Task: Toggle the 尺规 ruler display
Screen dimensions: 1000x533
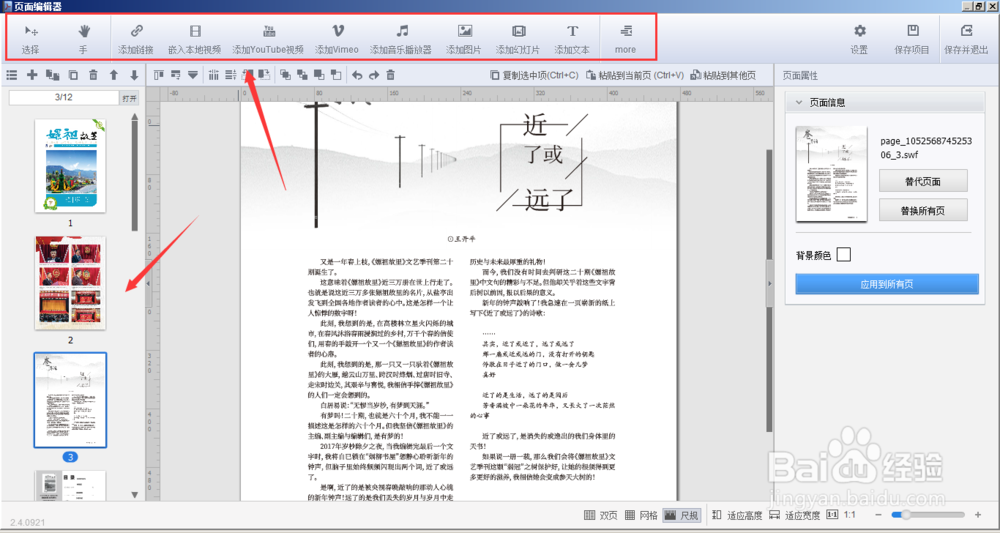Action: pyautogui.click(x=682, y=515)
